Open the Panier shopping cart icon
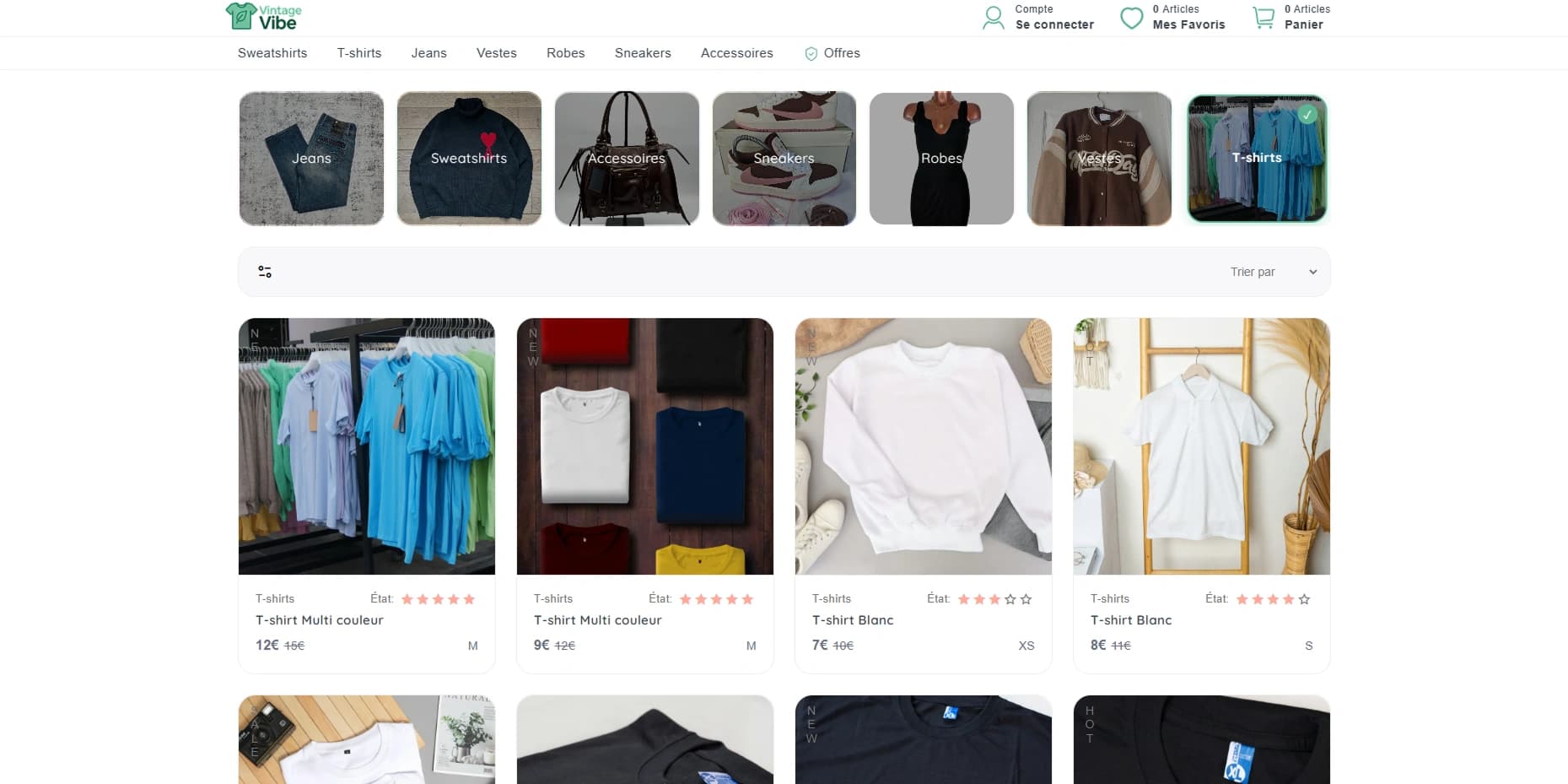1568x784 pixels. click(x=1263, y=16)
